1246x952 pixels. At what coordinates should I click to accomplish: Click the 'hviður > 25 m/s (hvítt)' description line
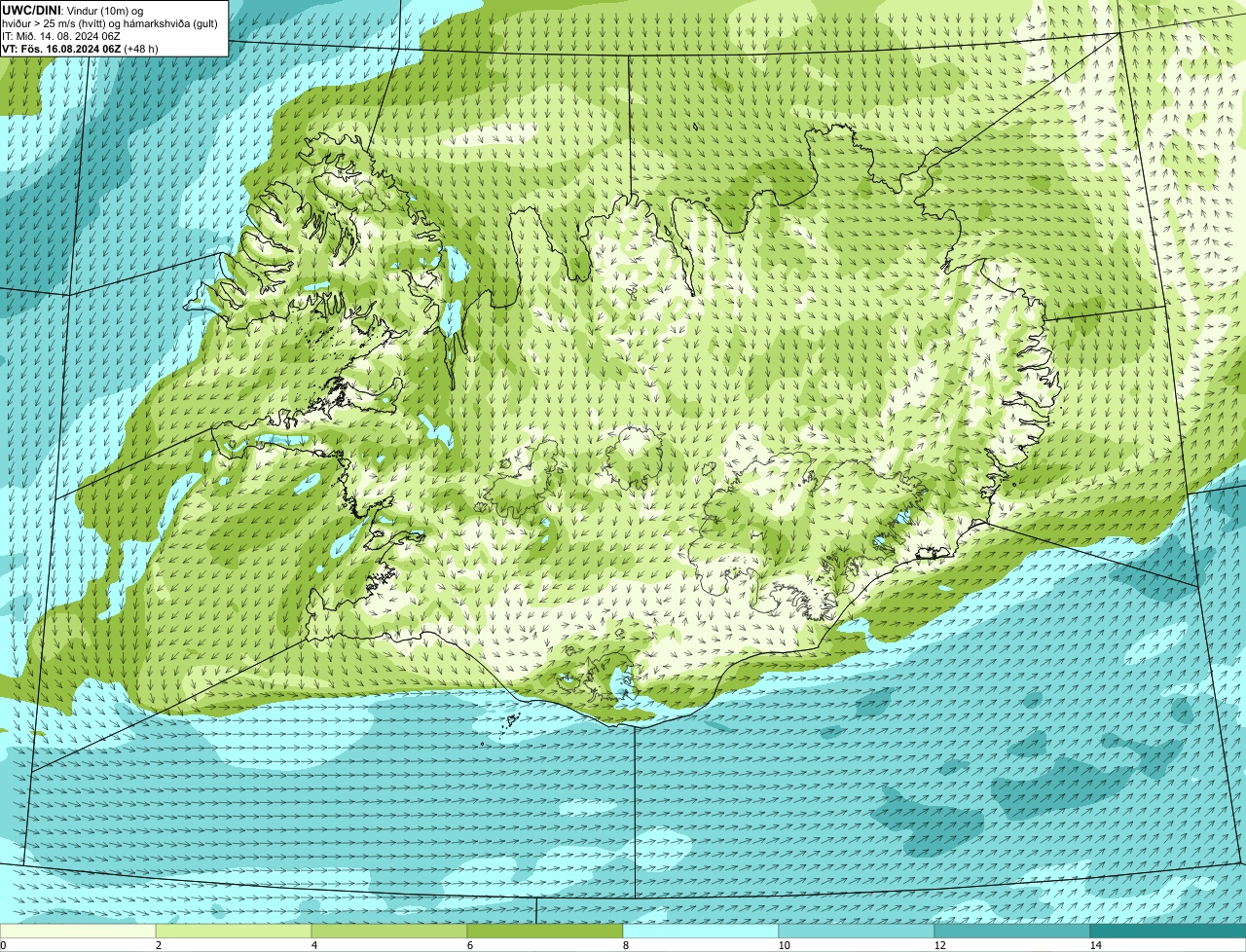tap(110, 23)
